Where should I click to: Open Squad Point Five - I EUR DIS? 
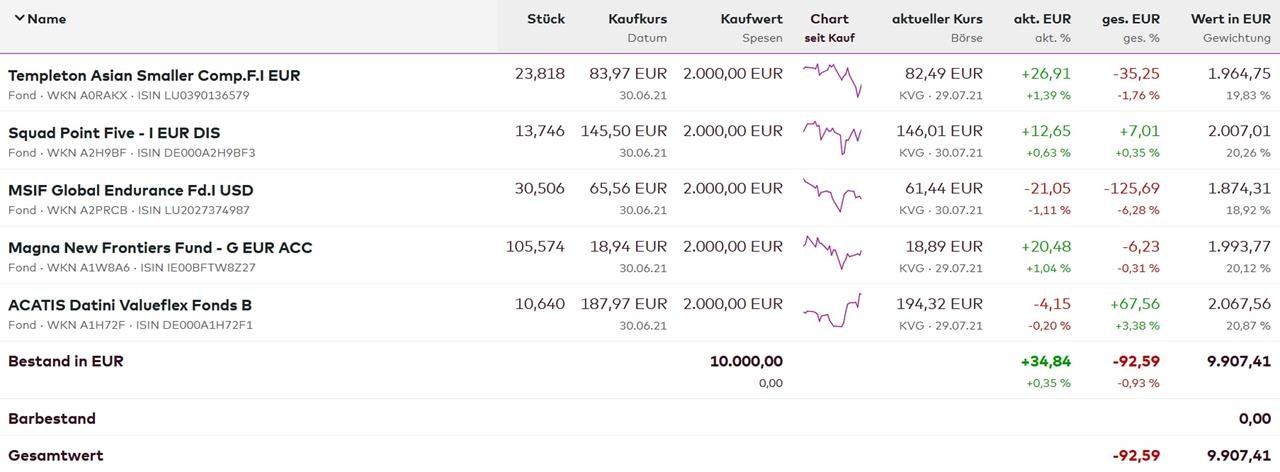click(114, 133)
